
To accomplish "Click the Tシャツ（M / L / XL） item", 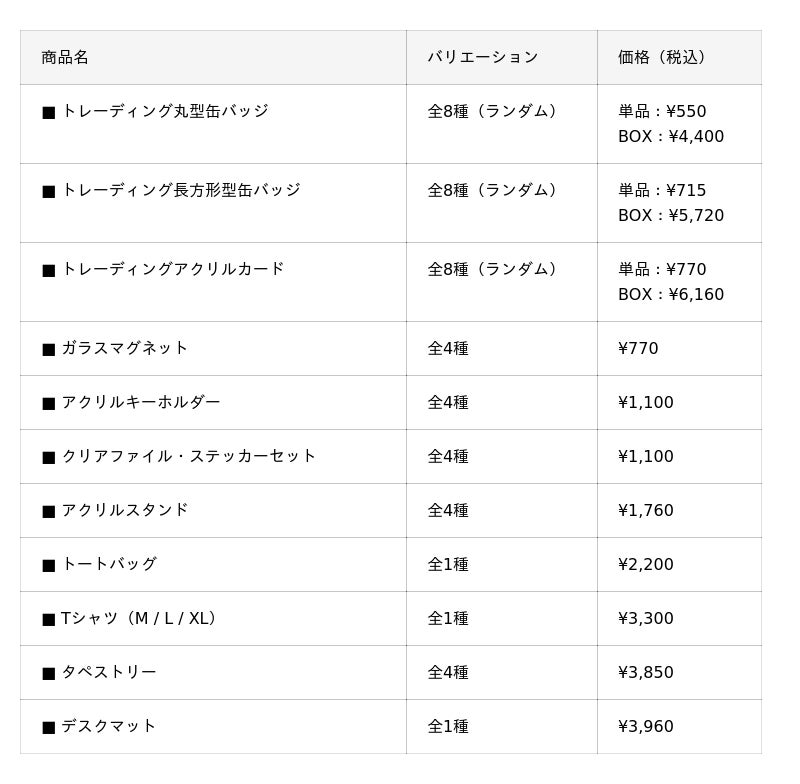I will 140,618.
